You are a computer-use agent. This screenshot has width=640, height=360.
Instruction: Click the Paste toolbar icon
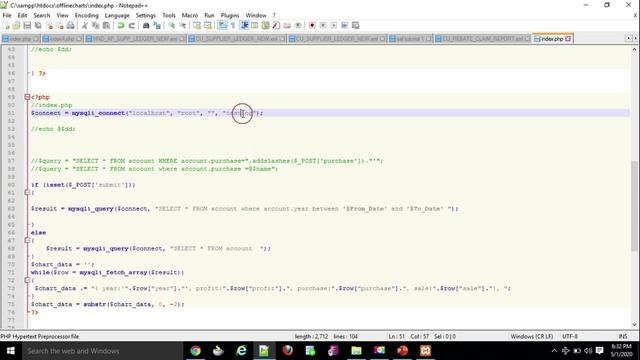pyautogui.click(x=106, y=26)
